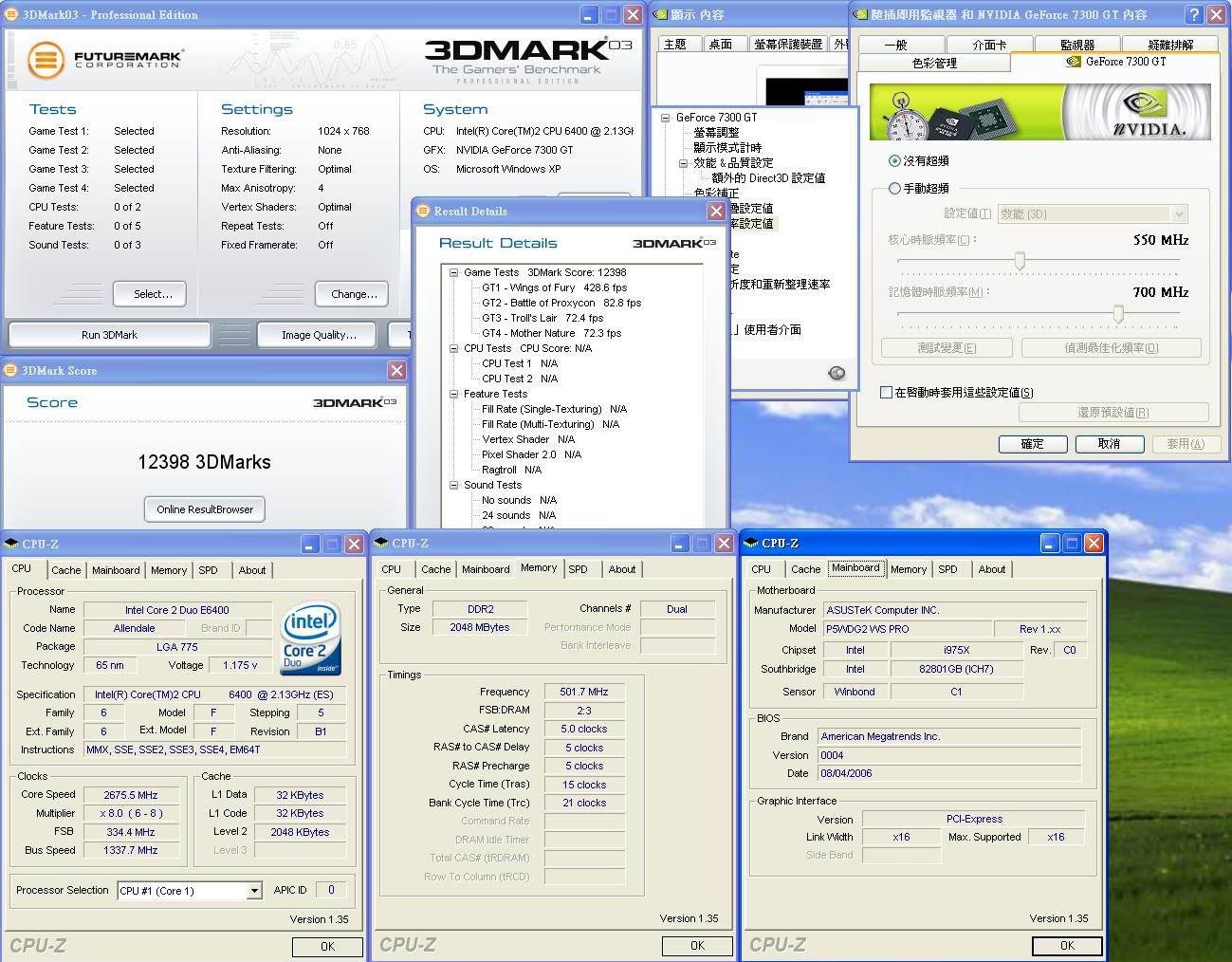1232x962 pixels.
Task: Switch to Cache tab in CPU-Z CPU window
Action: (65, 570)
